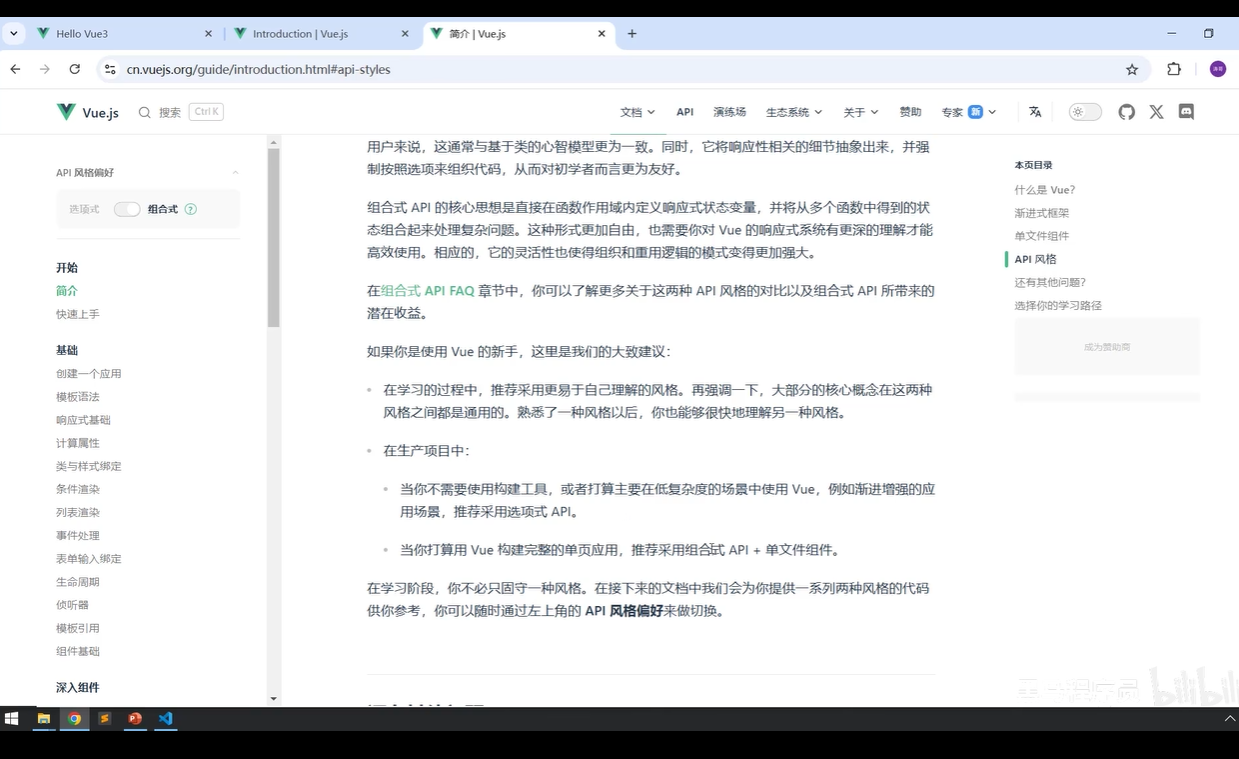Reload the page with refresh icon
1239x759 pixels.
click(x=75, y=69)
